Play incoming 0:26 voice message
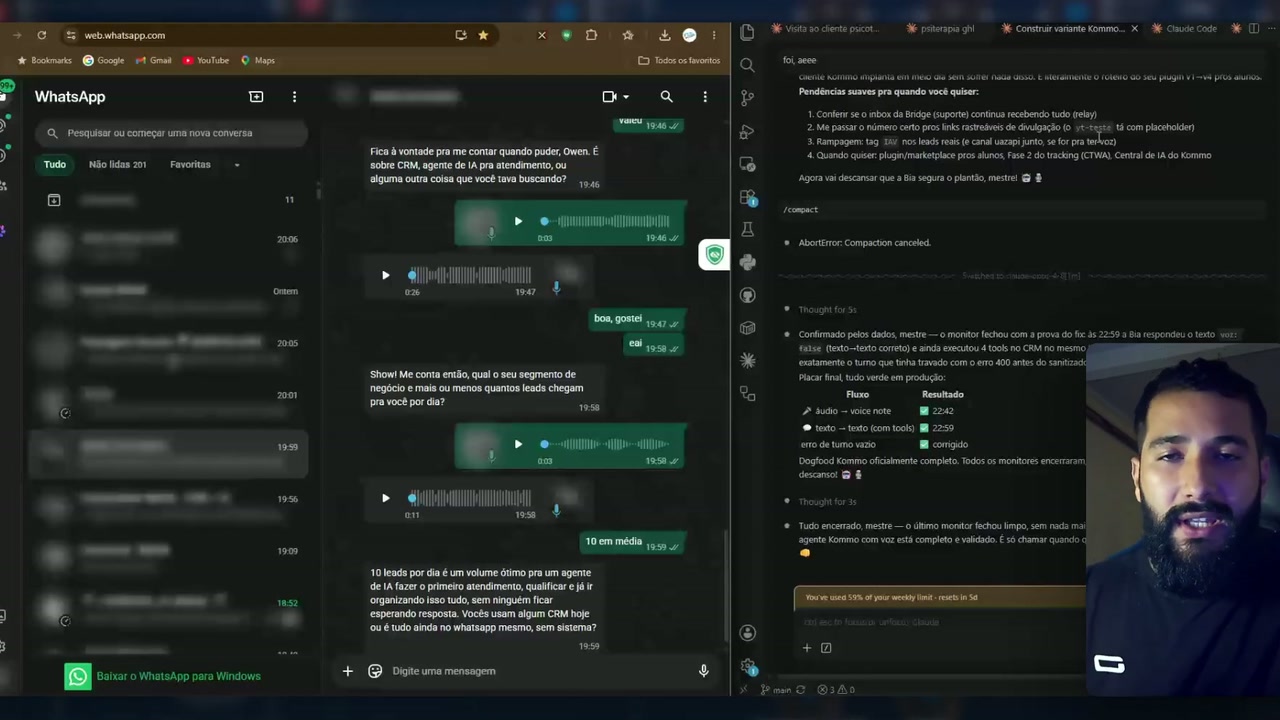1280x720 pixels. click(385, 275)
